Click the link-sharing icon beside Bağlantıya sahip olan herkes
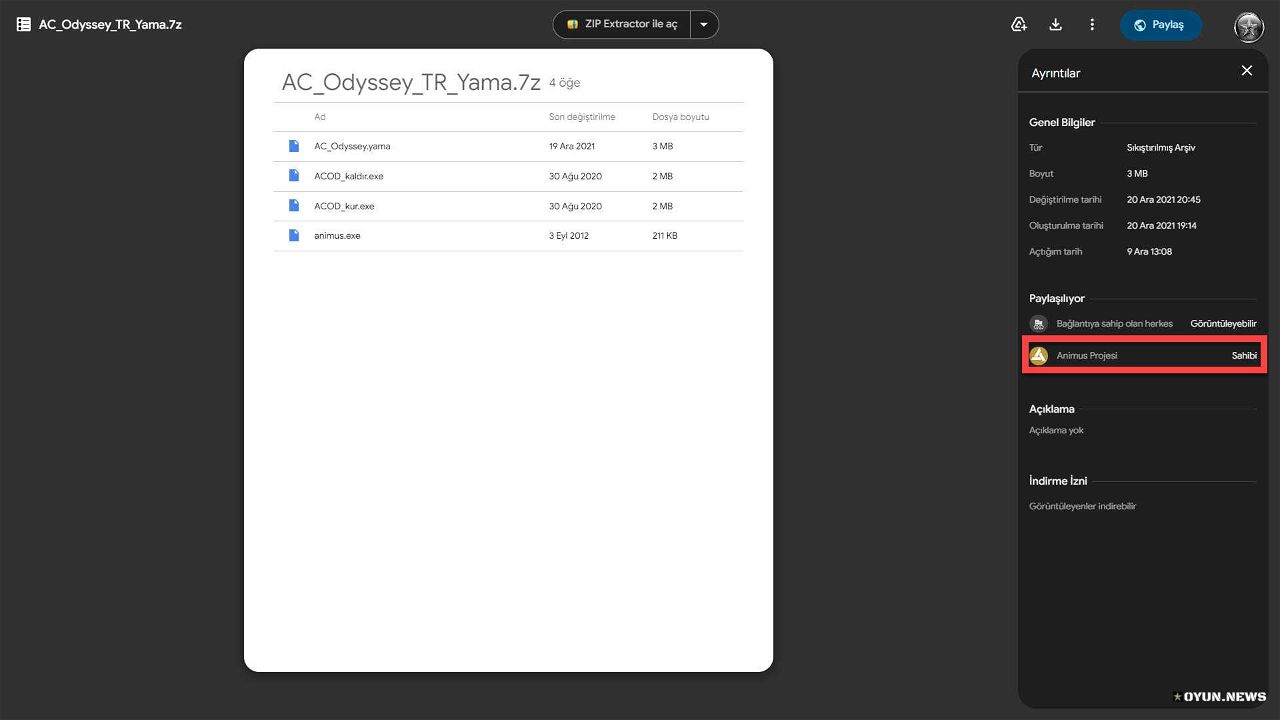 coord(1038,324)
